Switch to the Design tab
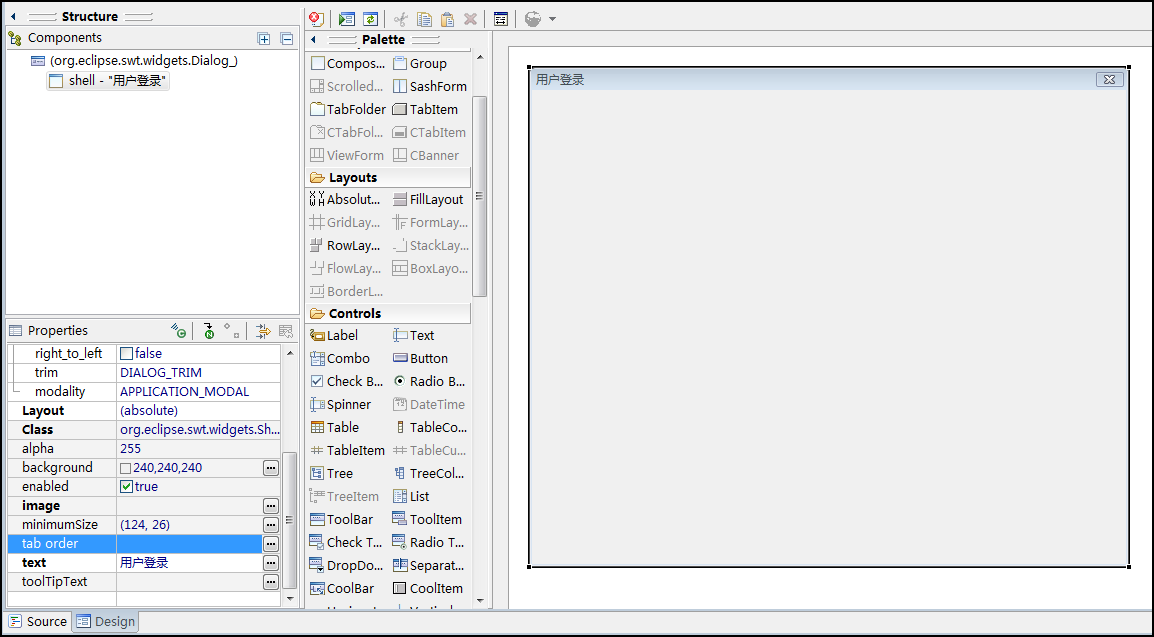Screen dimensions: 1154x637 (106, 621)
